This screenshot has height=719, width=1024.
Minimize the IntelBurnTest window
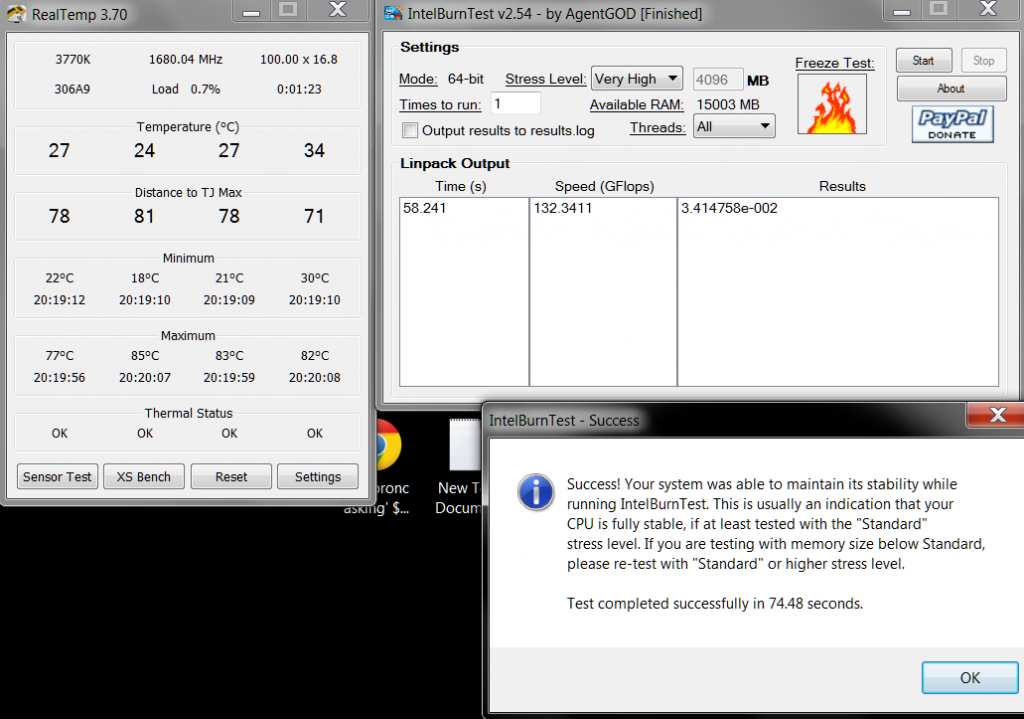click(x=902, y=11)
